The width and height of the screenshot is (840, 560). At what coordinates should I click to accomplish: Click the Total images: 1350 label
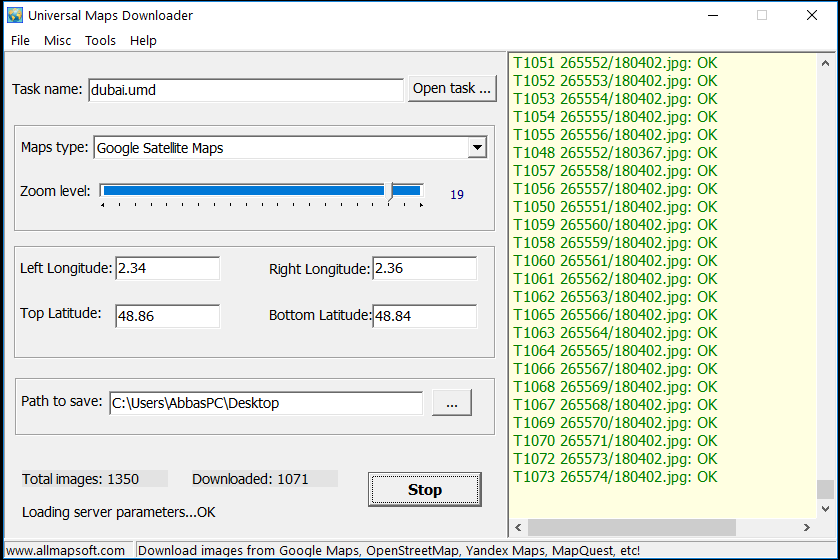(x=94, y=479)
